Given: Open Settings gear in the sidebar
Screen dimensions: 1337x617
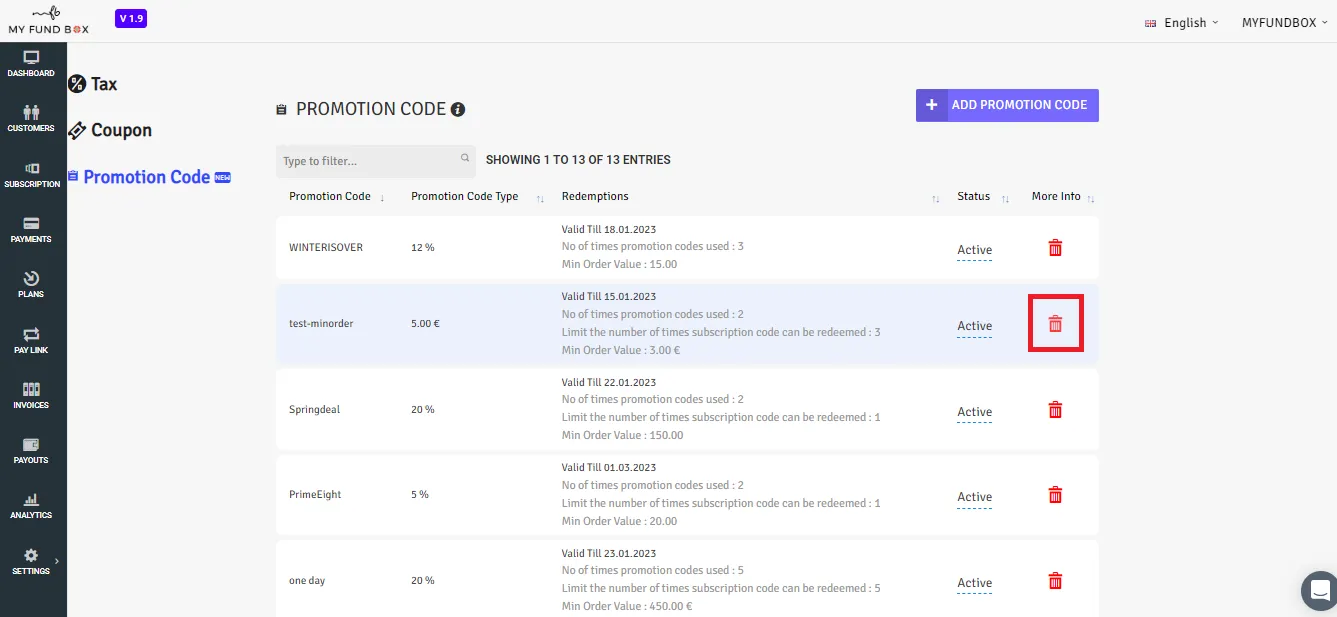Looking at the screenshot, I should [31, 562].
